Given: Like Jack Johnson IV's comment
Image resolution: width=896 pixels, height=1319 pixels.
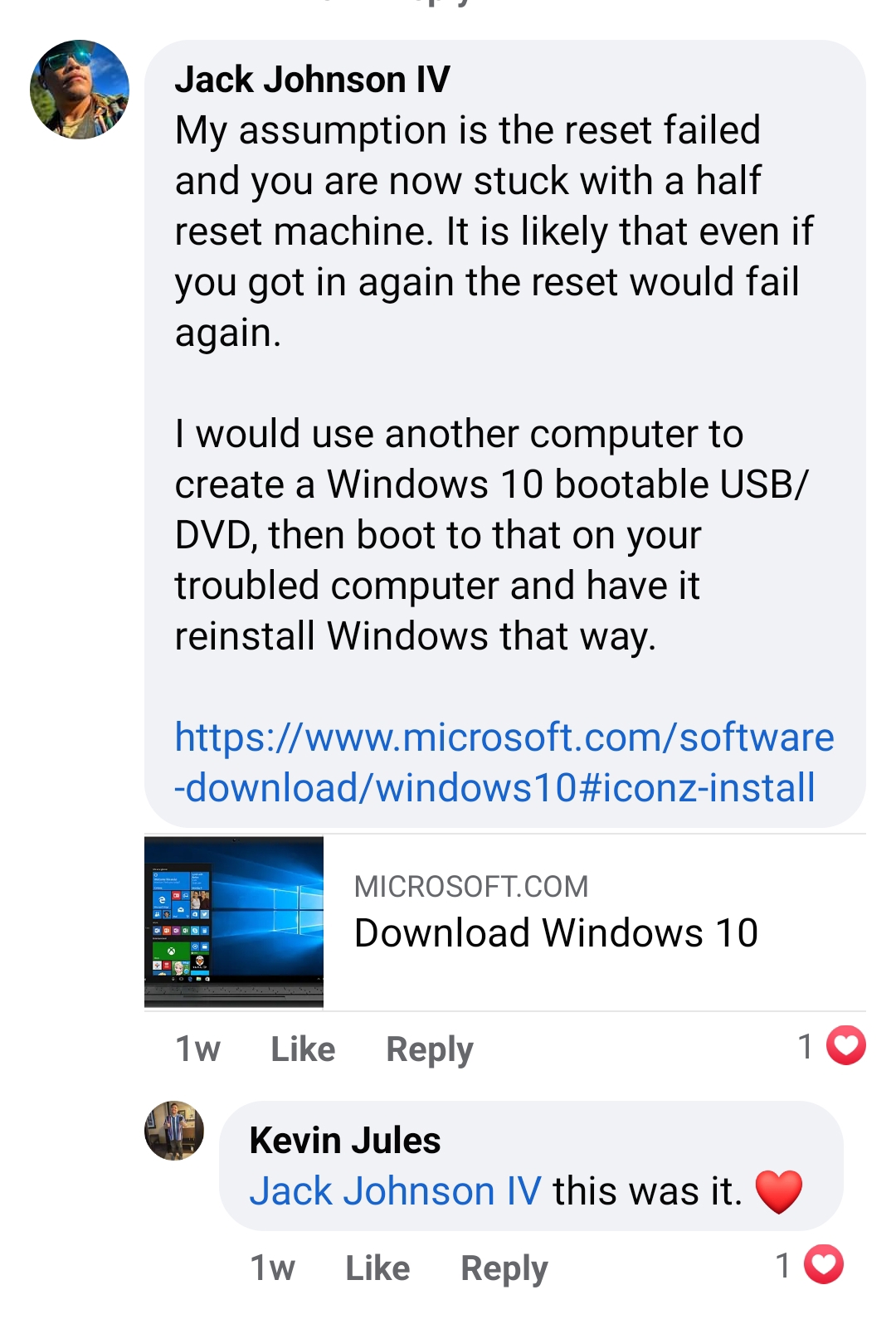Looking at the screenshot, I should point(303,1049).
